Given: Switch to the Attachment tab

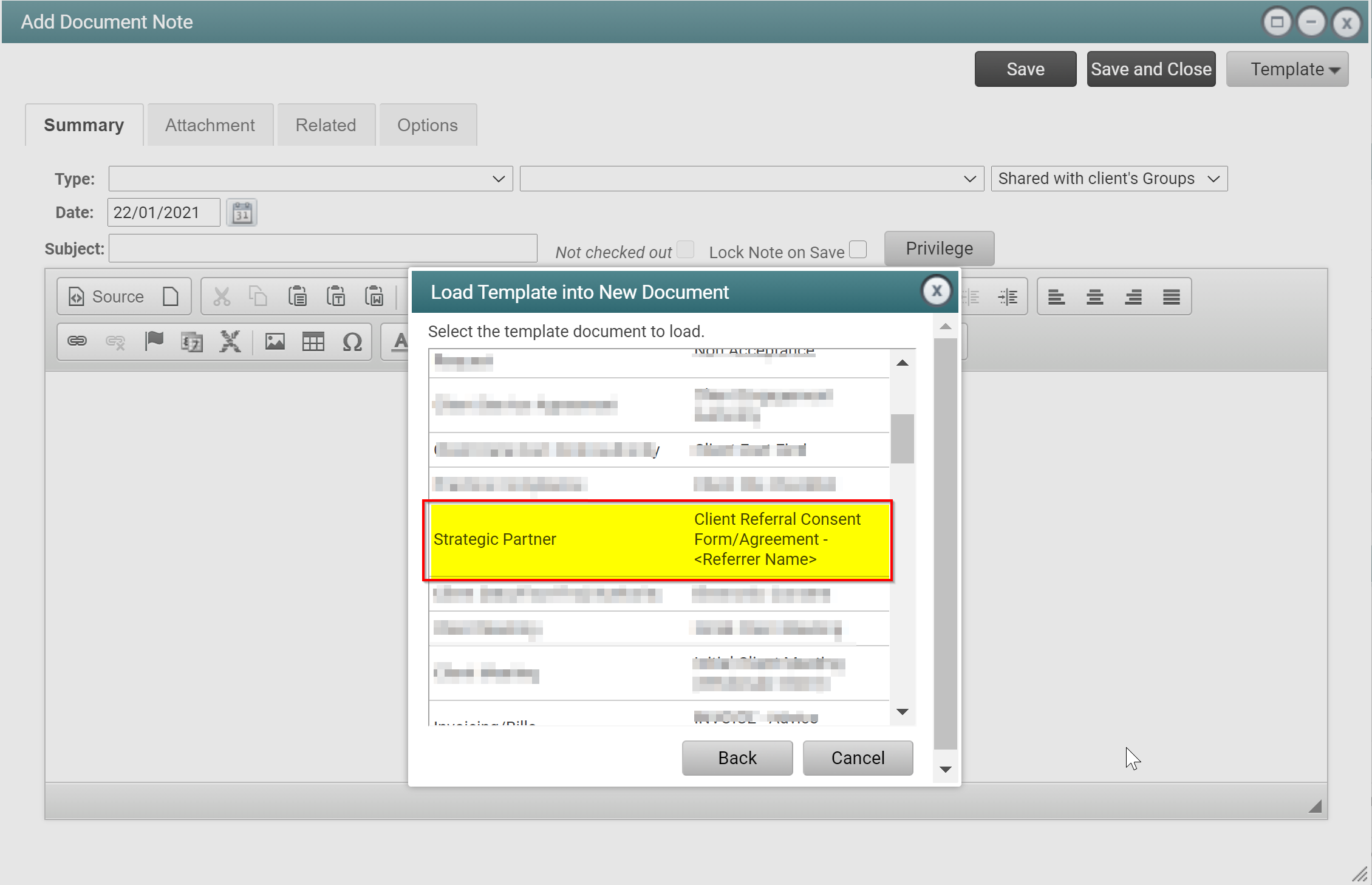Looking at the screenshot, I should (x=210, y=125).
